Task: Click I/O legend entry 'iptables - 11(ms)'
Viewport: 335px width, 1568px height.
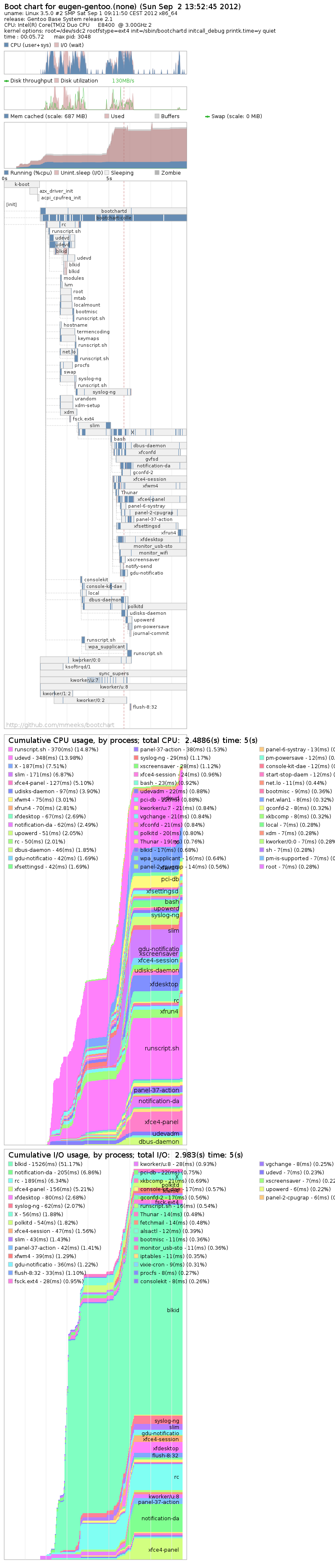Action: [x=171, y=1256]
